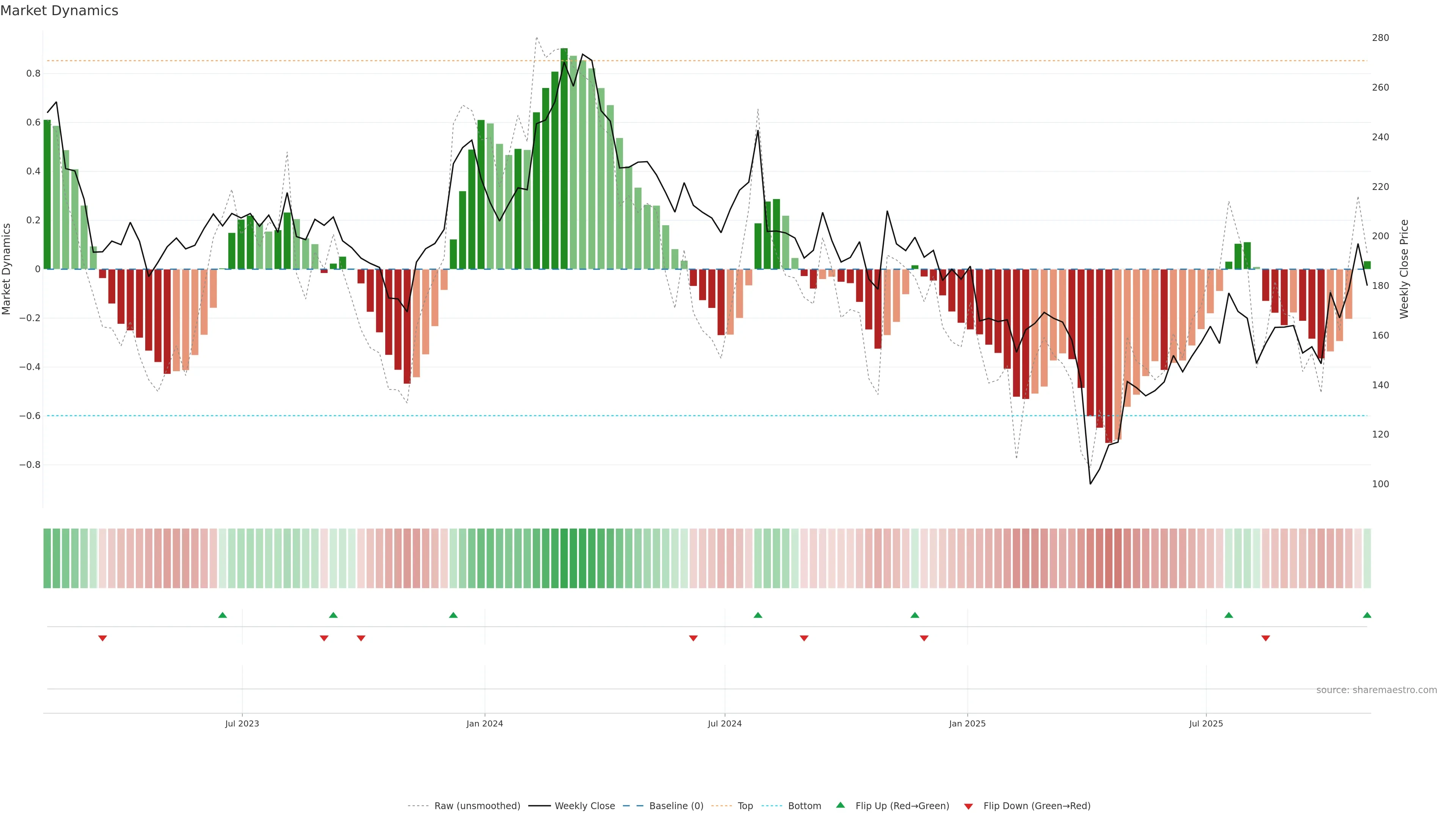Click the source: sharemaestro.com text
The width and height of the screenshot is (1456, 819).
click(1376, 690)
